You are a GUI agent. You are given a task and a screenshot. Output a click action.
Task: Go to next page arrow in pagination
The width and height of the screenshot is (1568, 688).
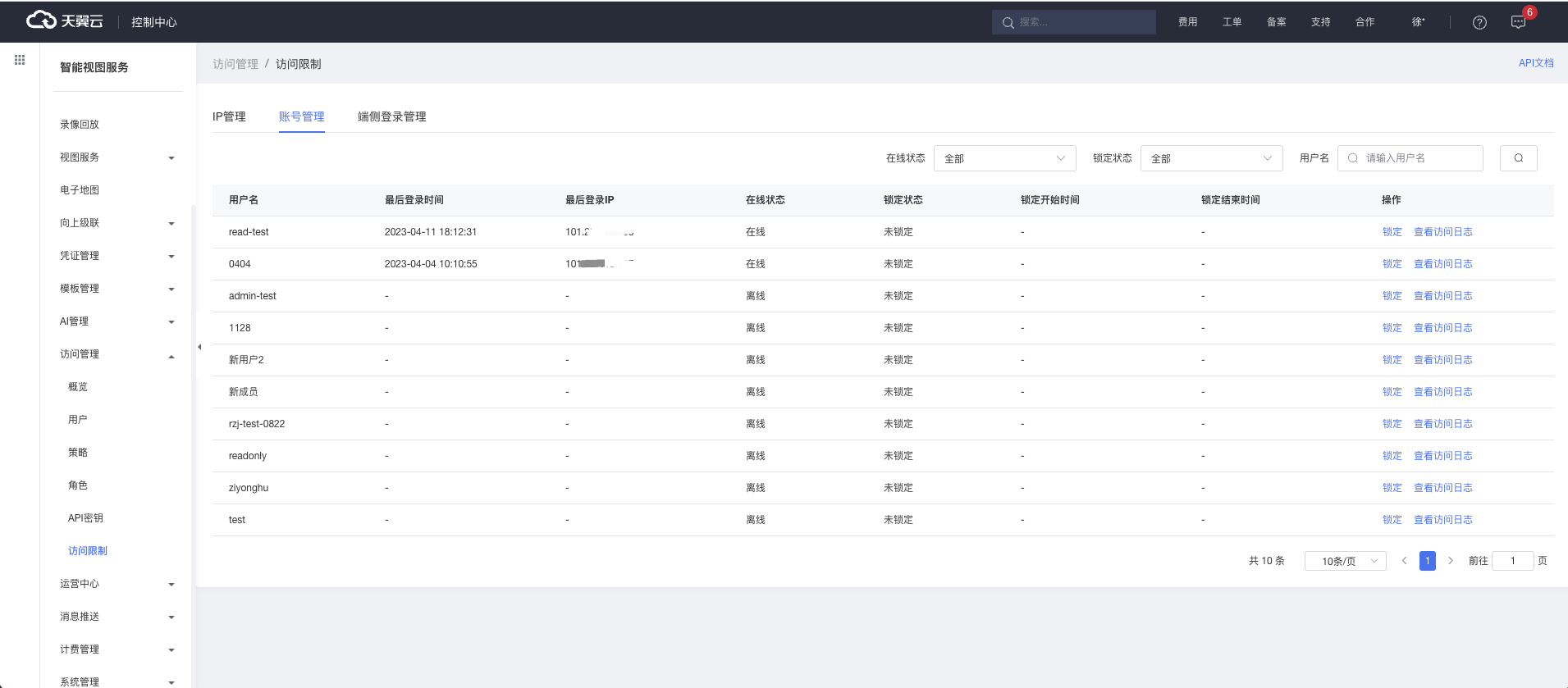click(x=1451, y=561)
